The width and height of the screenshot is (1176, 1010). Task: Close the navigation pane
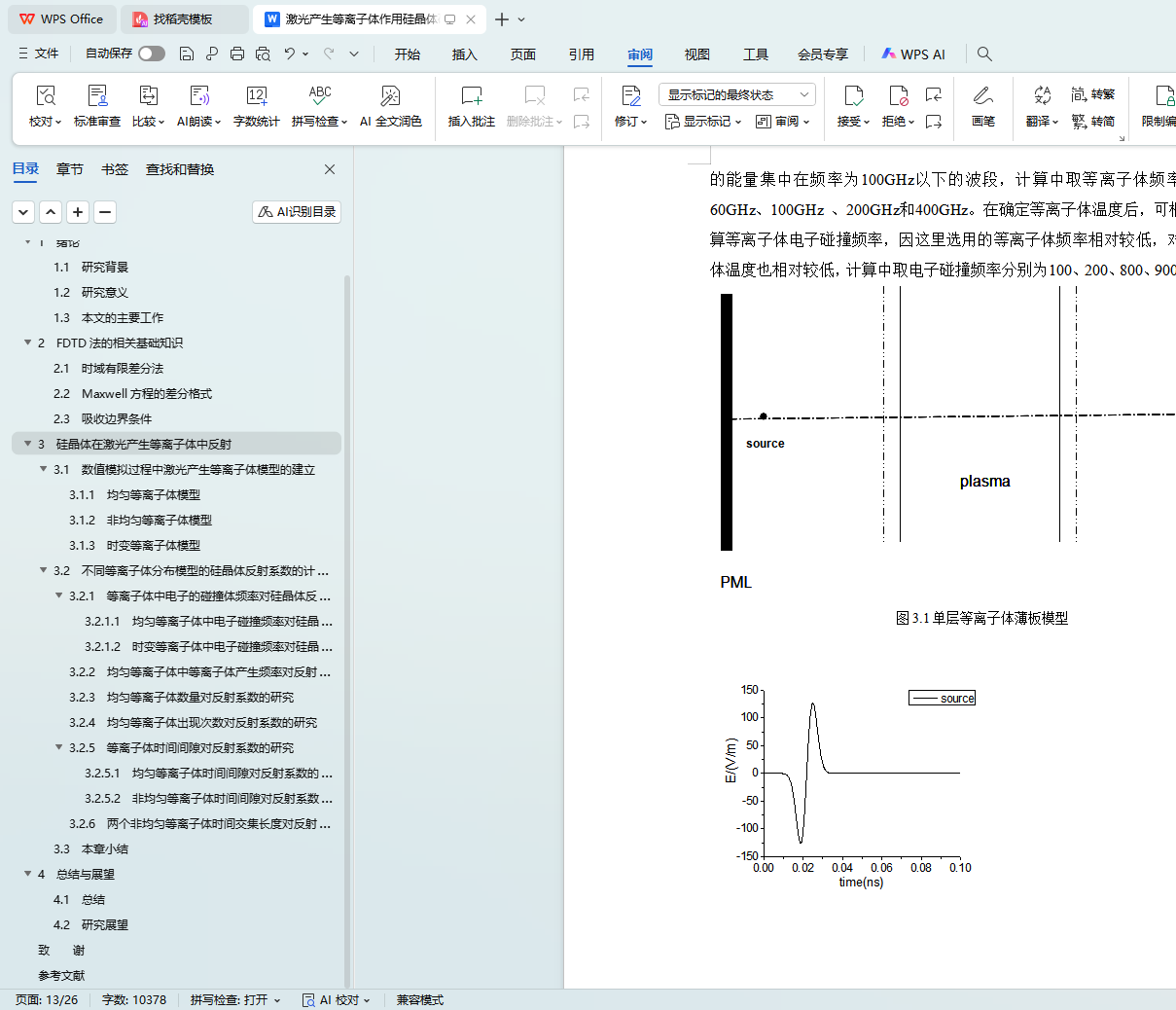330,169
